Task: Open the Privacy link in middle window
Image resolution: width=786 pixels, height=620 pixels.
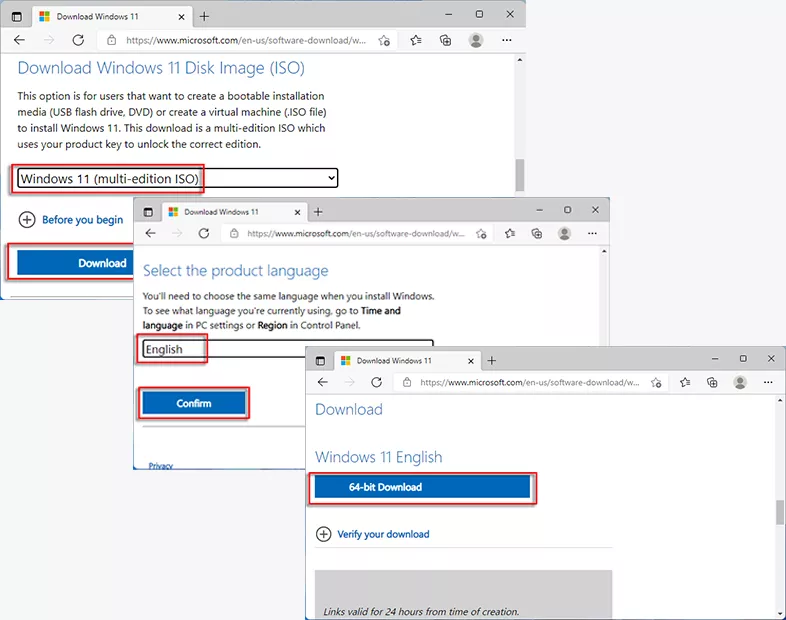Action: click(x=160, y=466)
